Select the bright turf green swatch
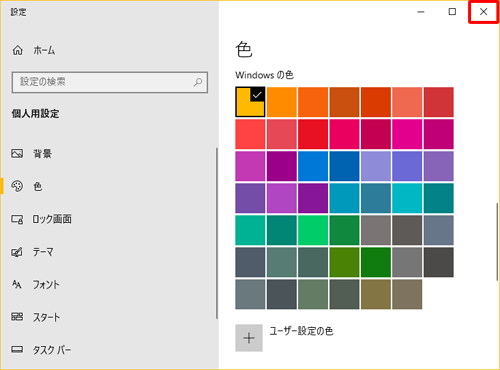The height and width of the screenshot is (370, 500). tap(313, 230)
